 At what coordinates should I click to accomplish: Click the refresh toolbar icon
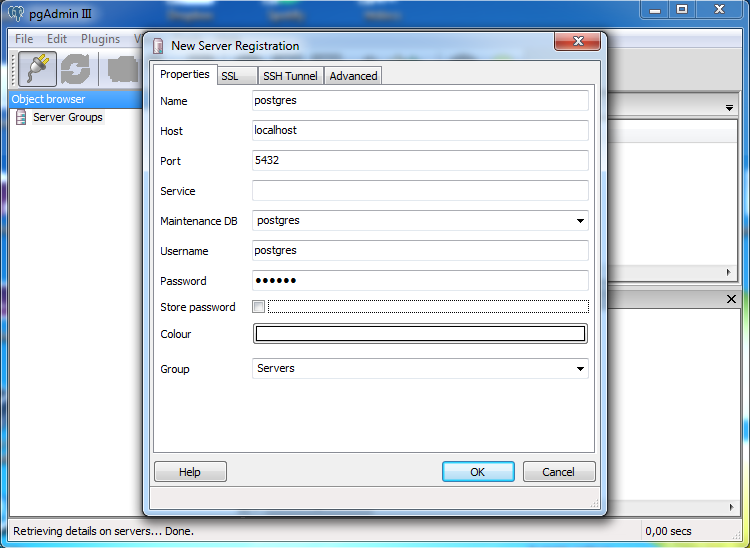pos(75,69)
